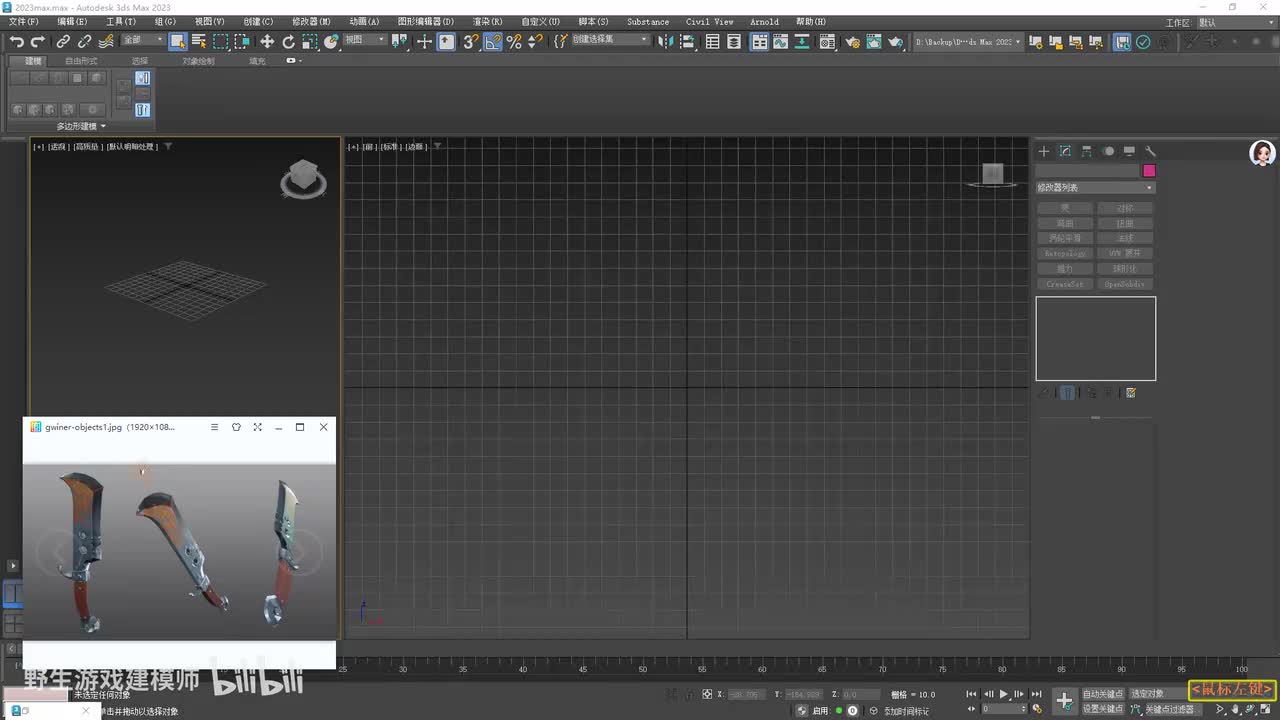The width and height of the screenshot is (1280, 720).
Task: Open the Render Setup teapot icon
Action: point(852,41)
